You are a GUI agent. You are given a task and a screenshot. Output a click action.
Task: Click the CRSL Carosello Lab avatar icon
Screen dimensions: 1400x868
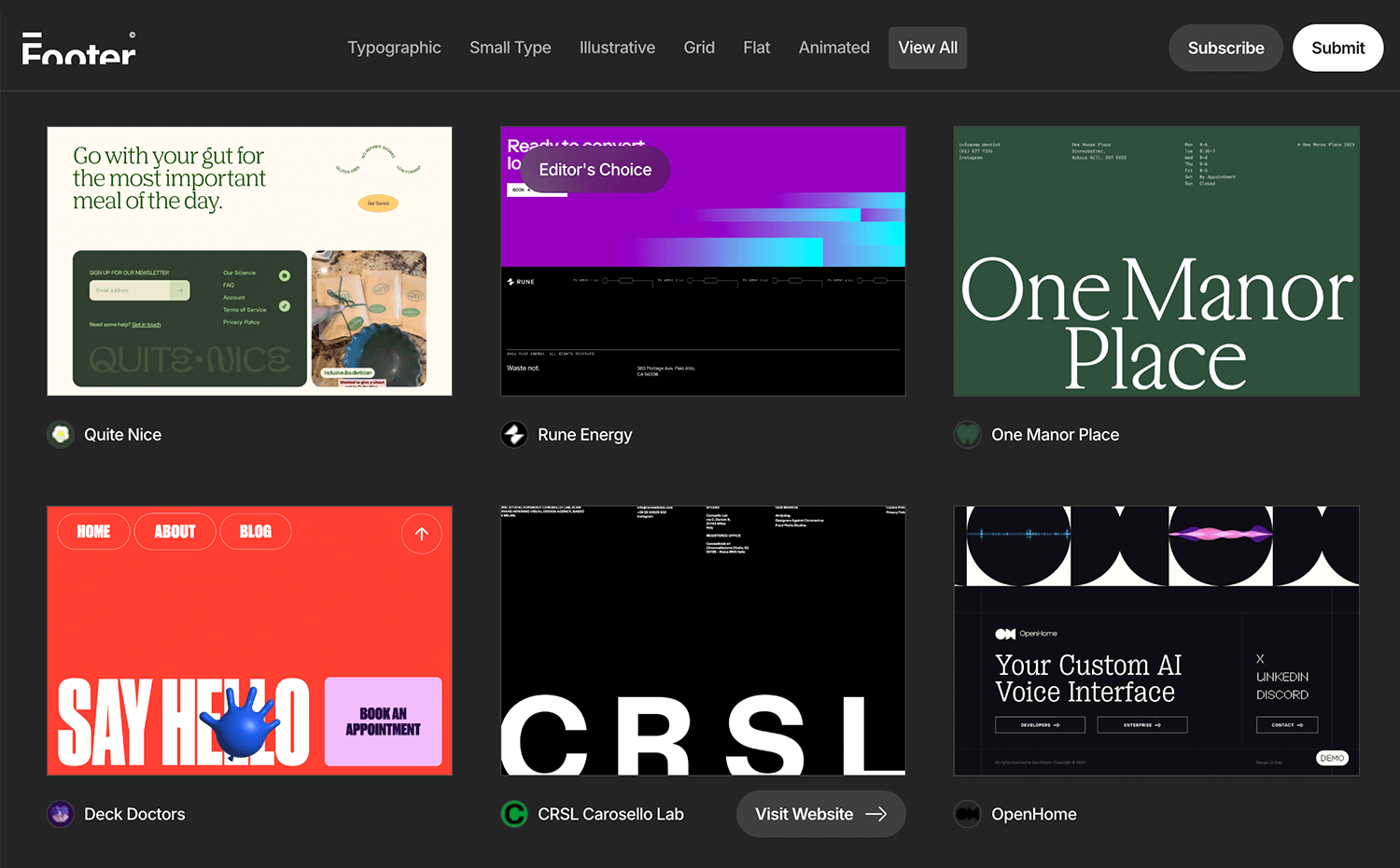click(514, 815)
